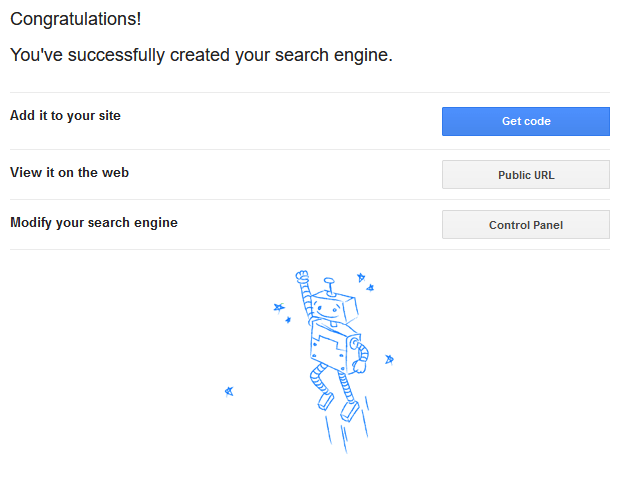The height and width of the screenshot is (479, 624).
Task: Click the robot's lowered hand near its hip
Action: [360, 366]
